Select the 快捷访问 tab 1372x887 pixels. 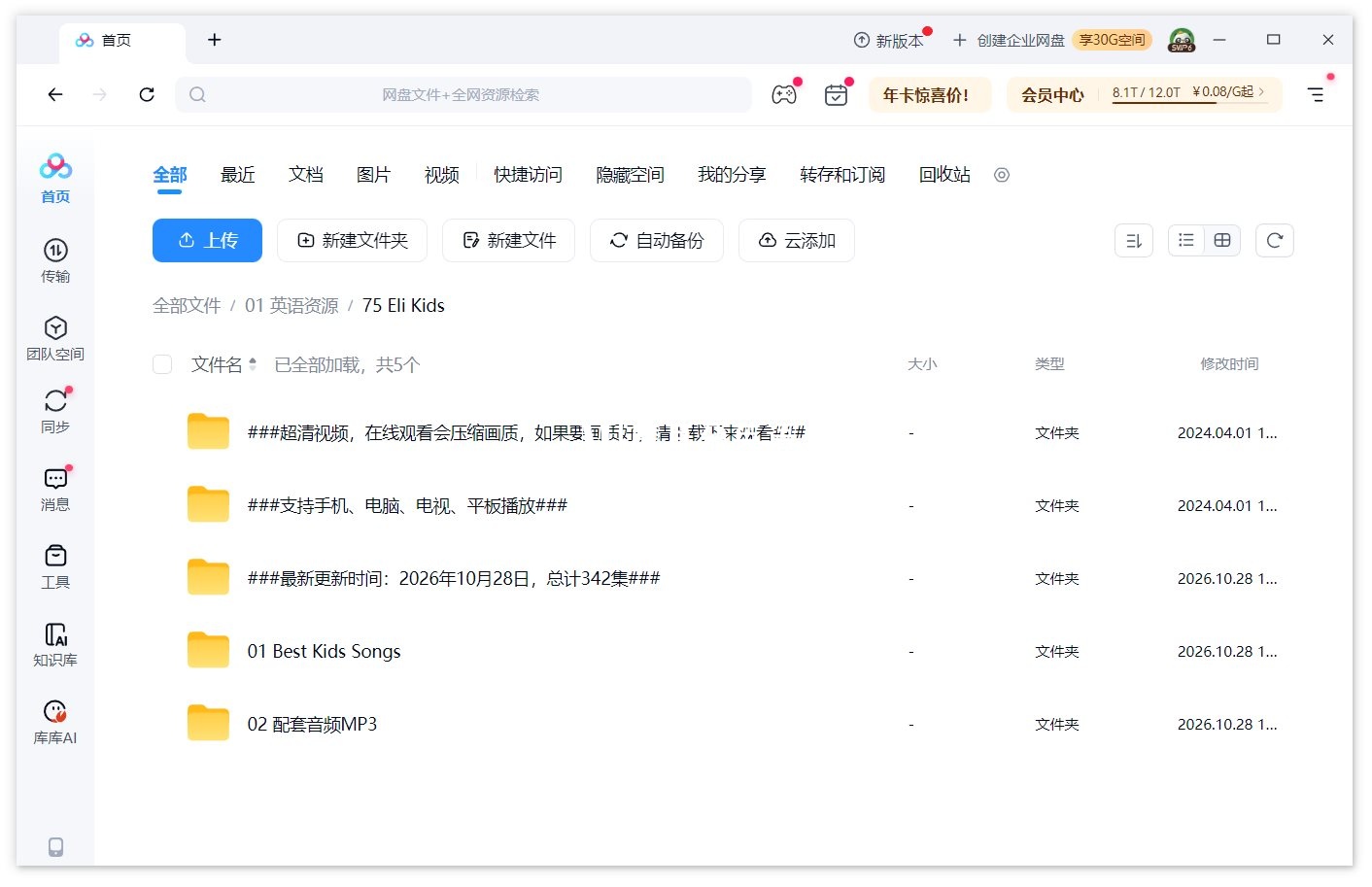(528, 175)
